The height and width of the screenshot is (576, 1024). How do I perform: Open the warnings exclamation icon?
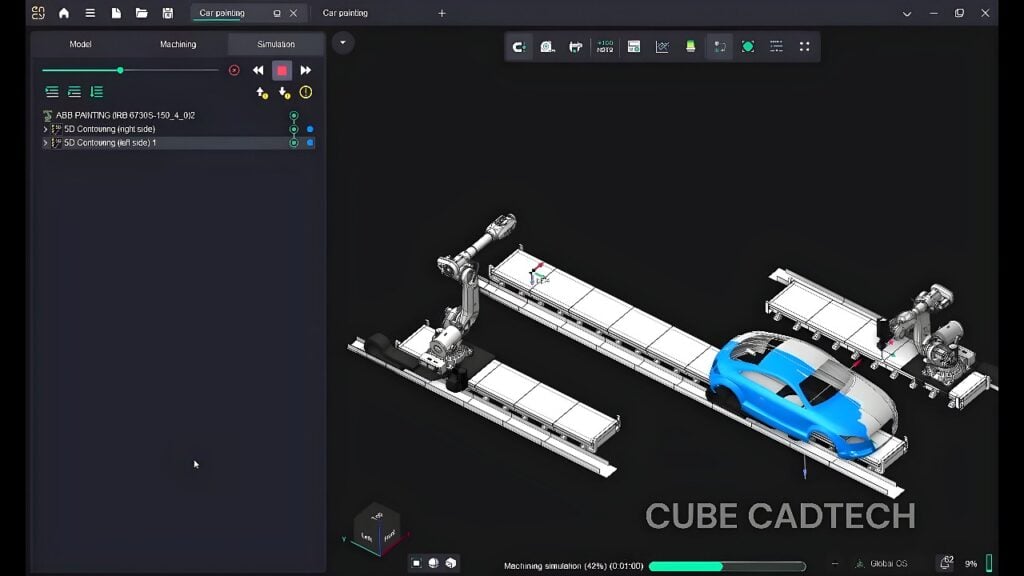coord(306,92)
